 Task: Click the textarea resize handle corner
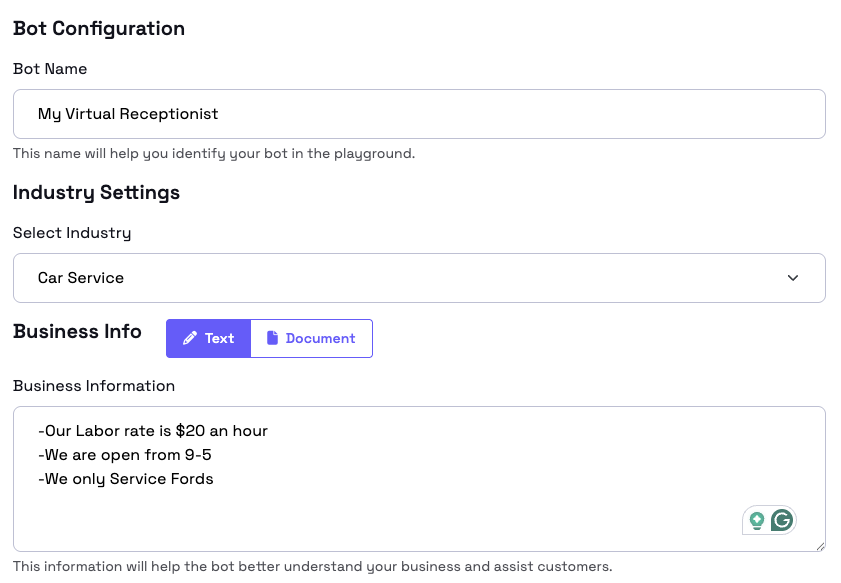(x=820, y=545)
